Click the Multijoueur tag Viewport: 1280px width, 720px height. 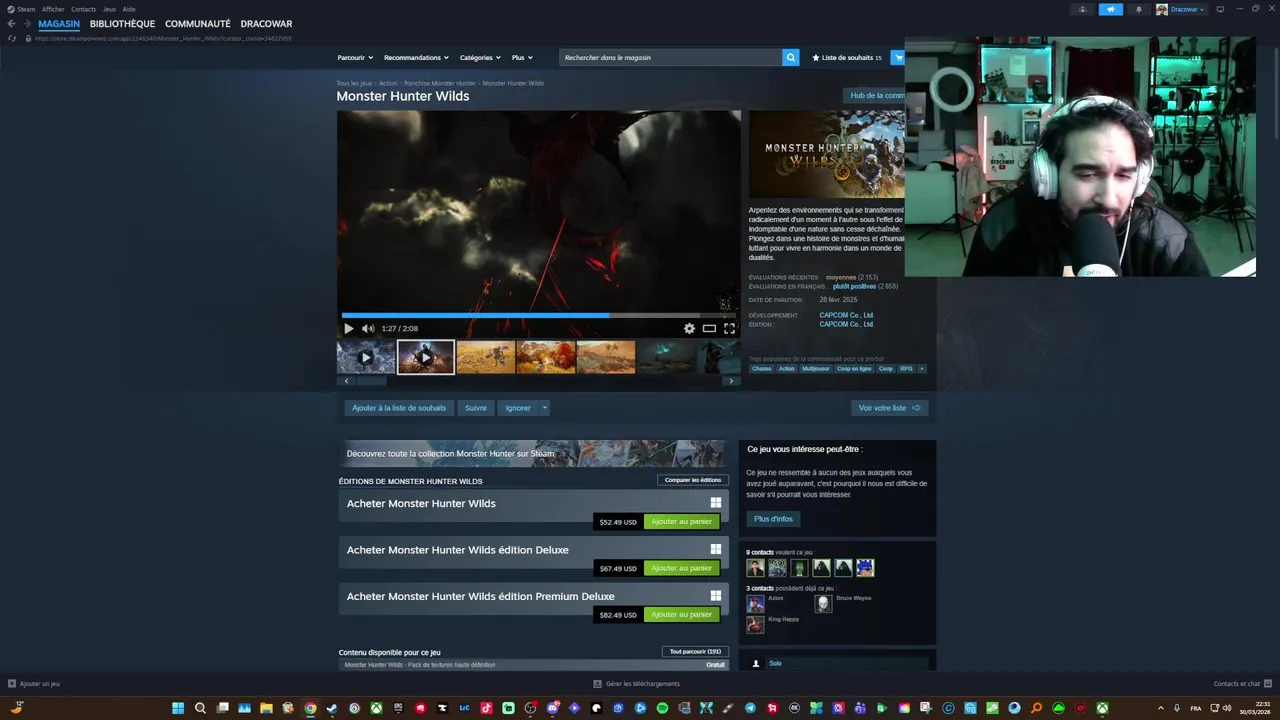816,368
